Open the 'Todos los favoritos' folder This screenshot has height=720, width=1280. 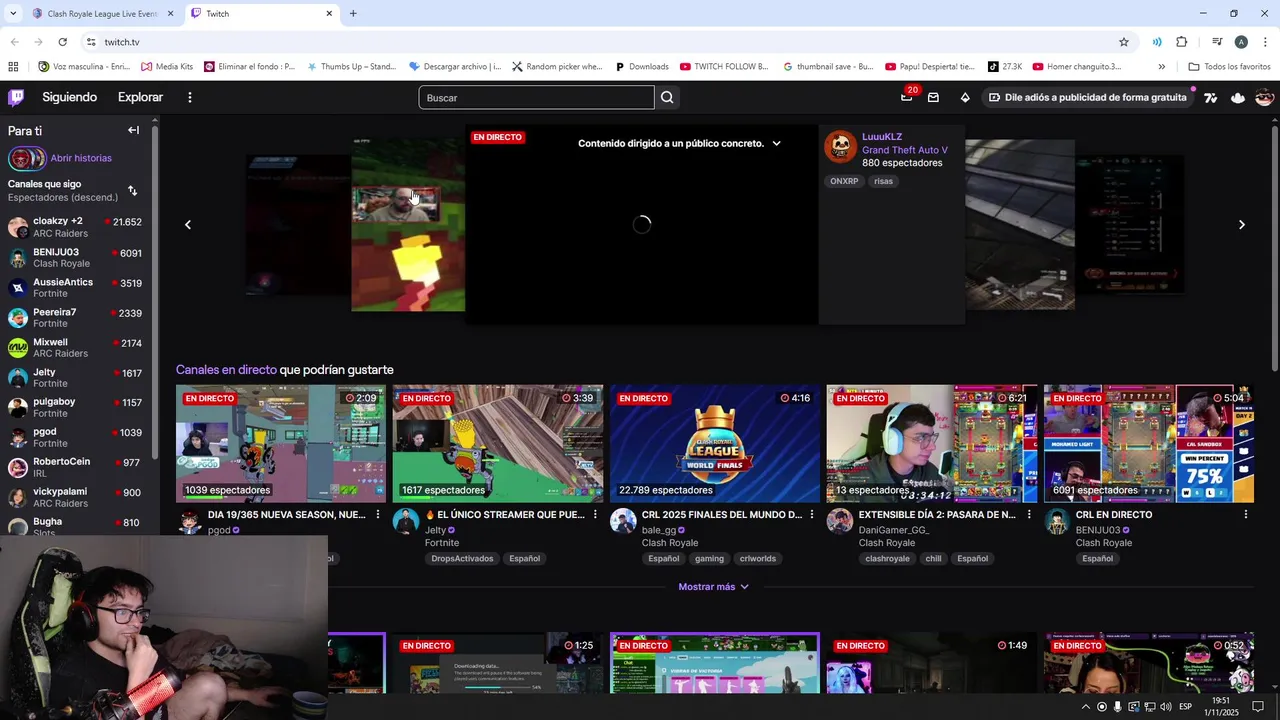coord(1229,67)
